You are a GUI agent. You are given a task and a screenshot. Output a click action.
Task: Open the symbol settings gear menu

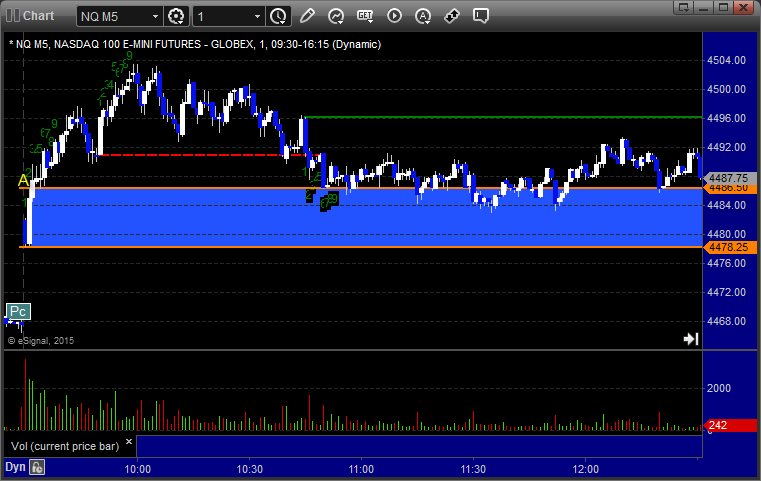coord(176,16)
